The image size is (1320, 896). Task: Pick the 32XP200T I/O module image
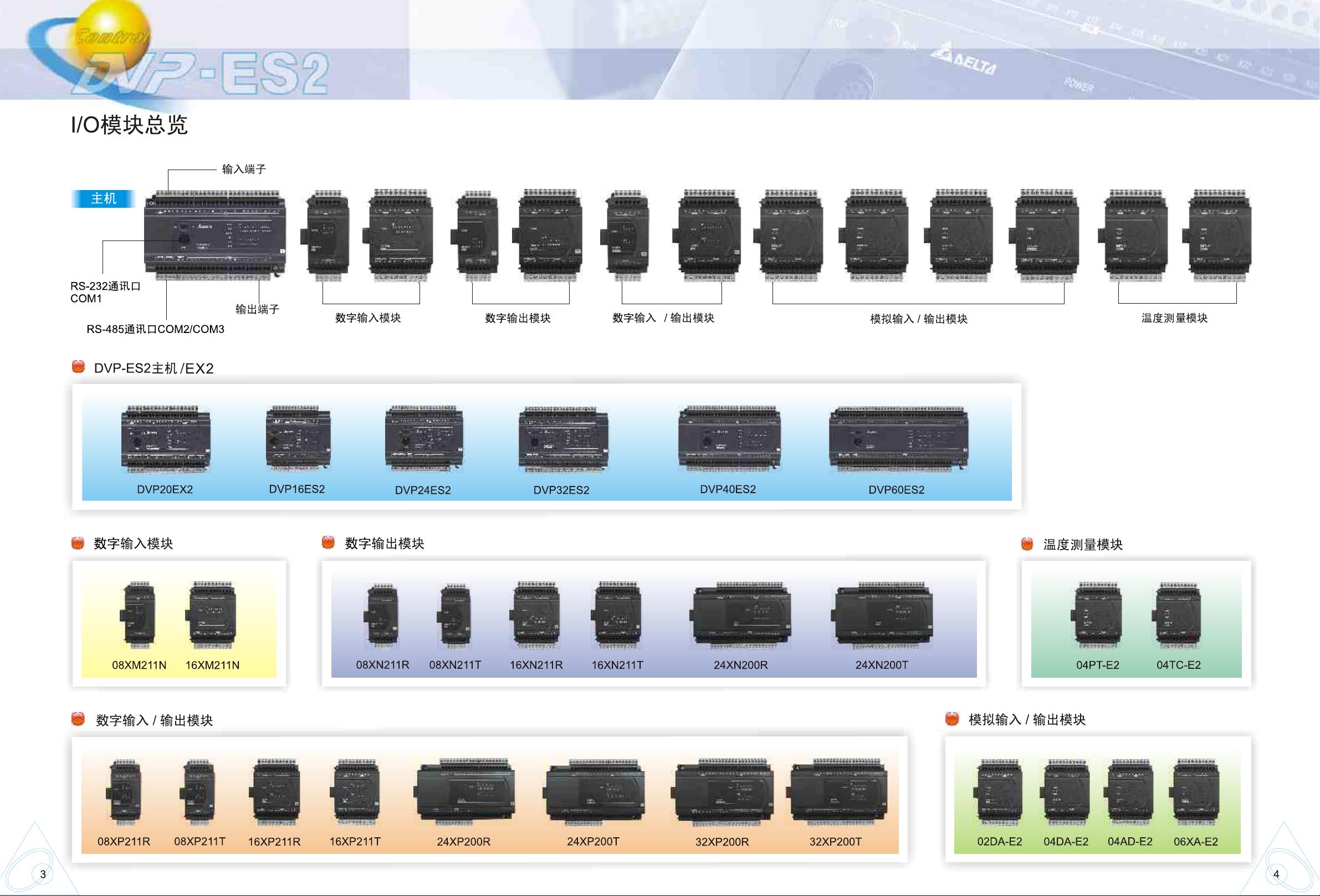(x=836, y=791)
